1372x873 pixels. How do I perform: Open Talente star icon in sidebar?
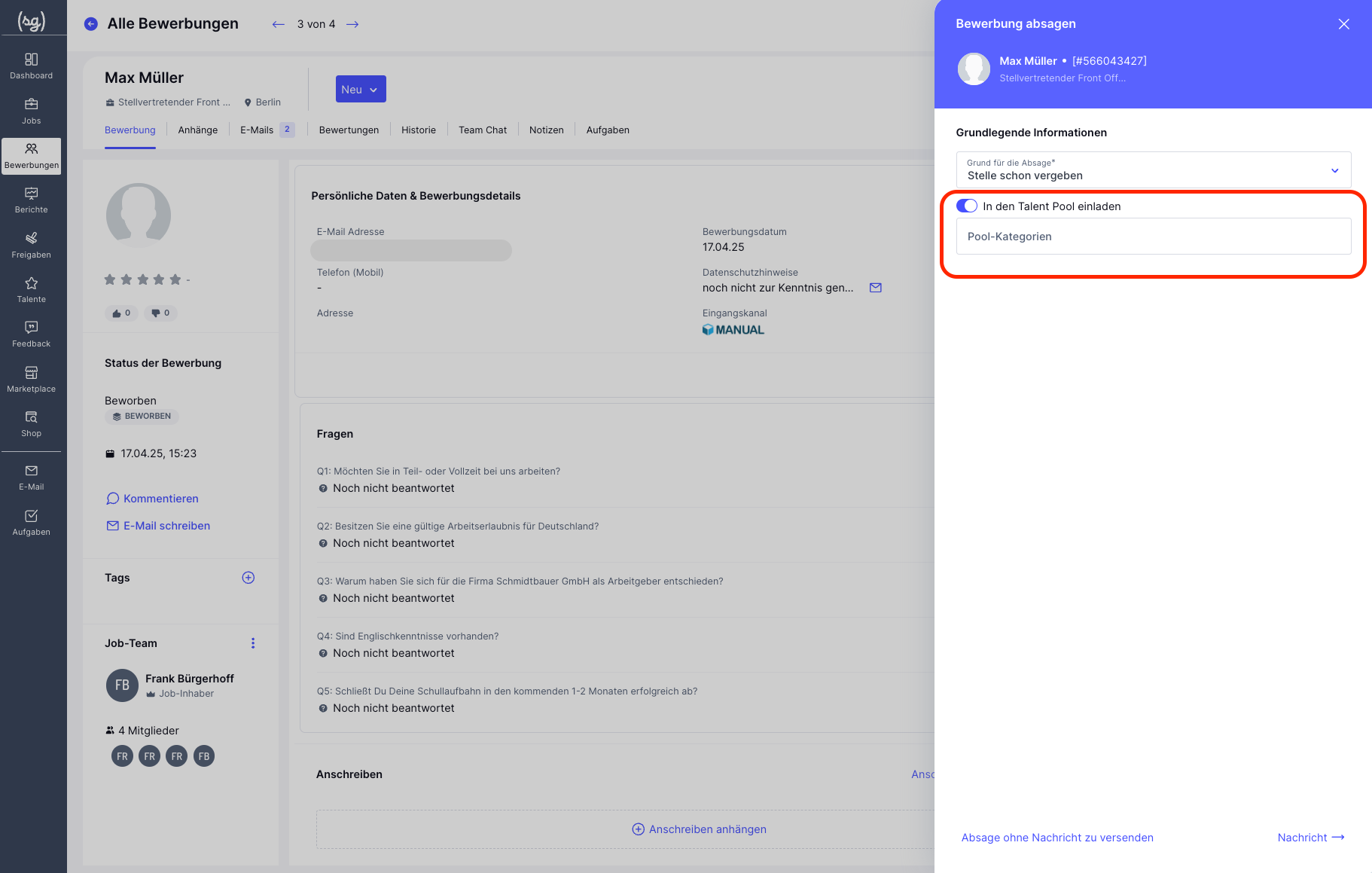click(x=31, y=290)
